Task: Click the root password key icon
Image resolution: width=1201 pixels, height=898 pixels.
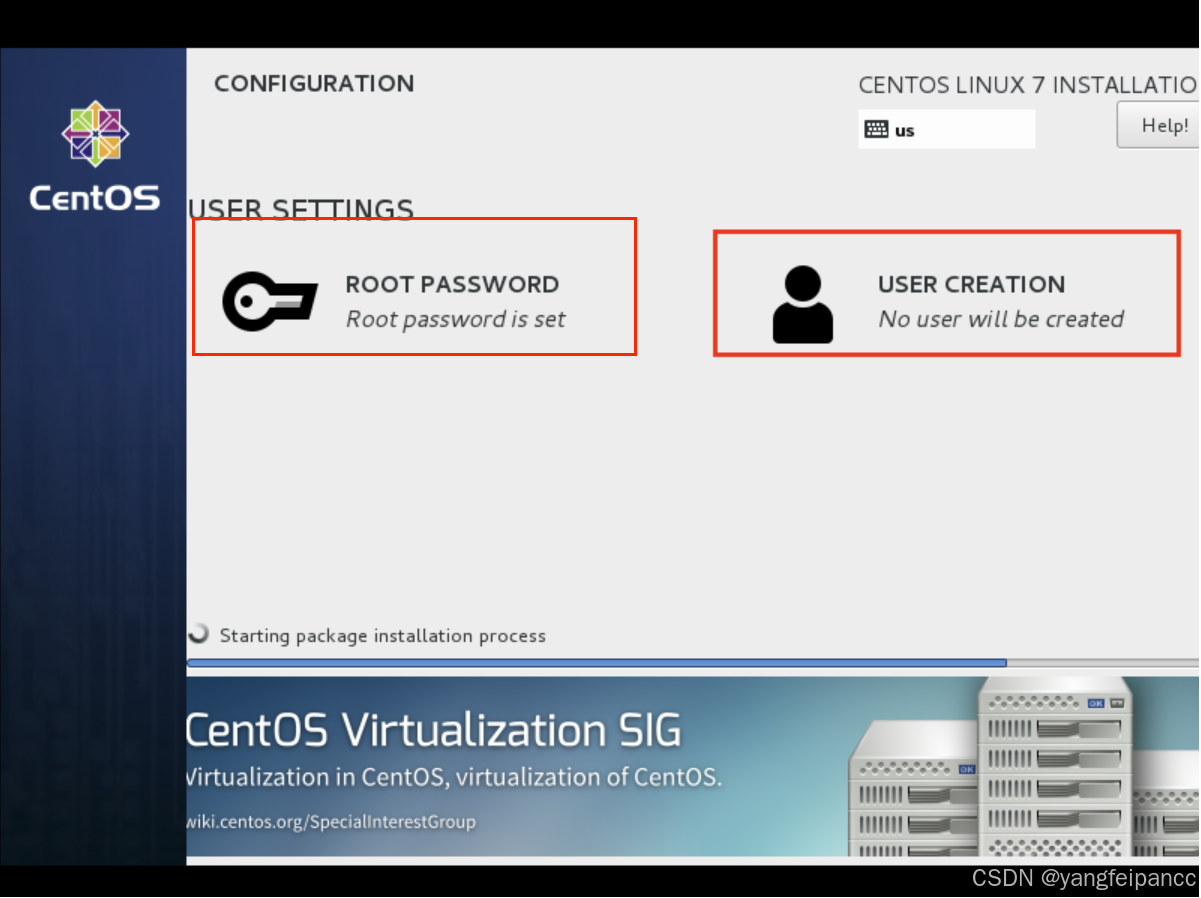Action: pos(270,300)
